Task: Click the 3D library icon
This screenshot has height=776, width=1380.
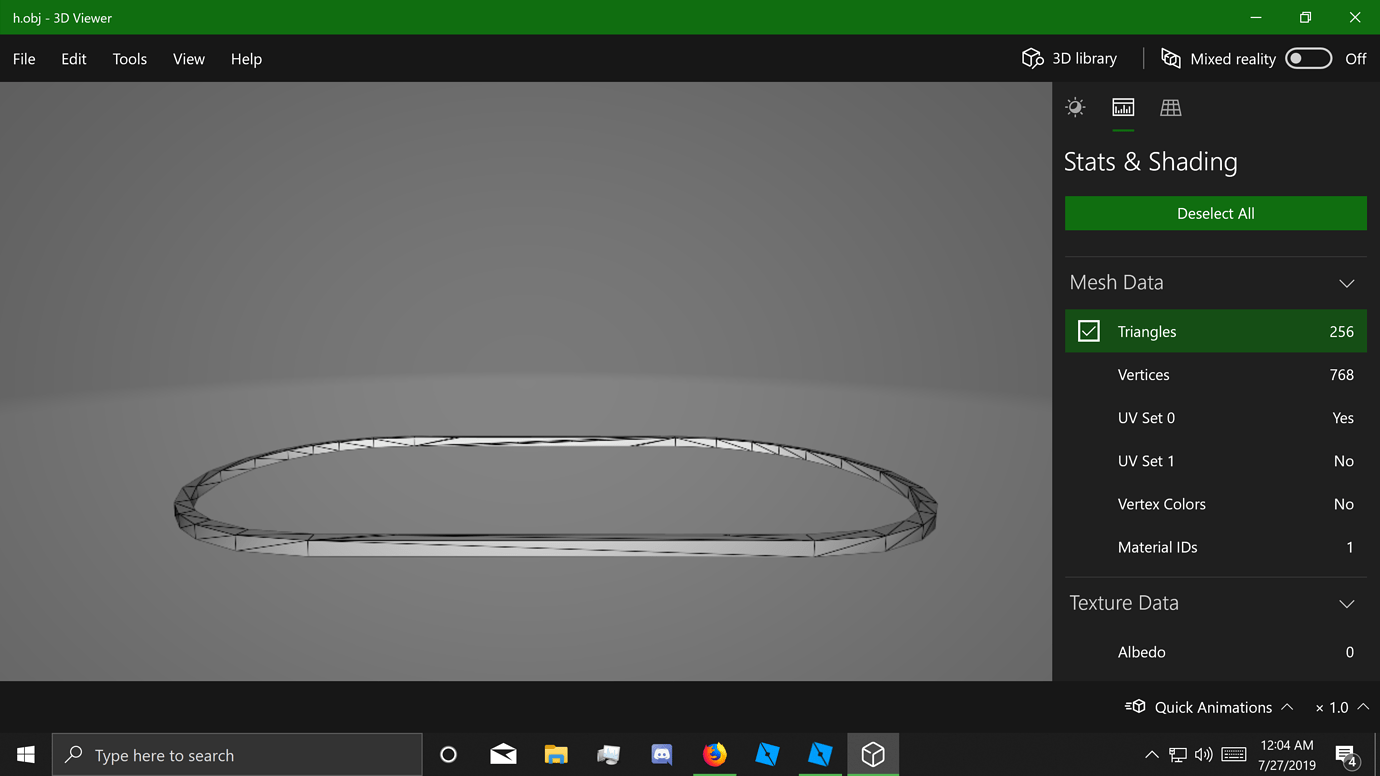Action: pos(1032,58)
